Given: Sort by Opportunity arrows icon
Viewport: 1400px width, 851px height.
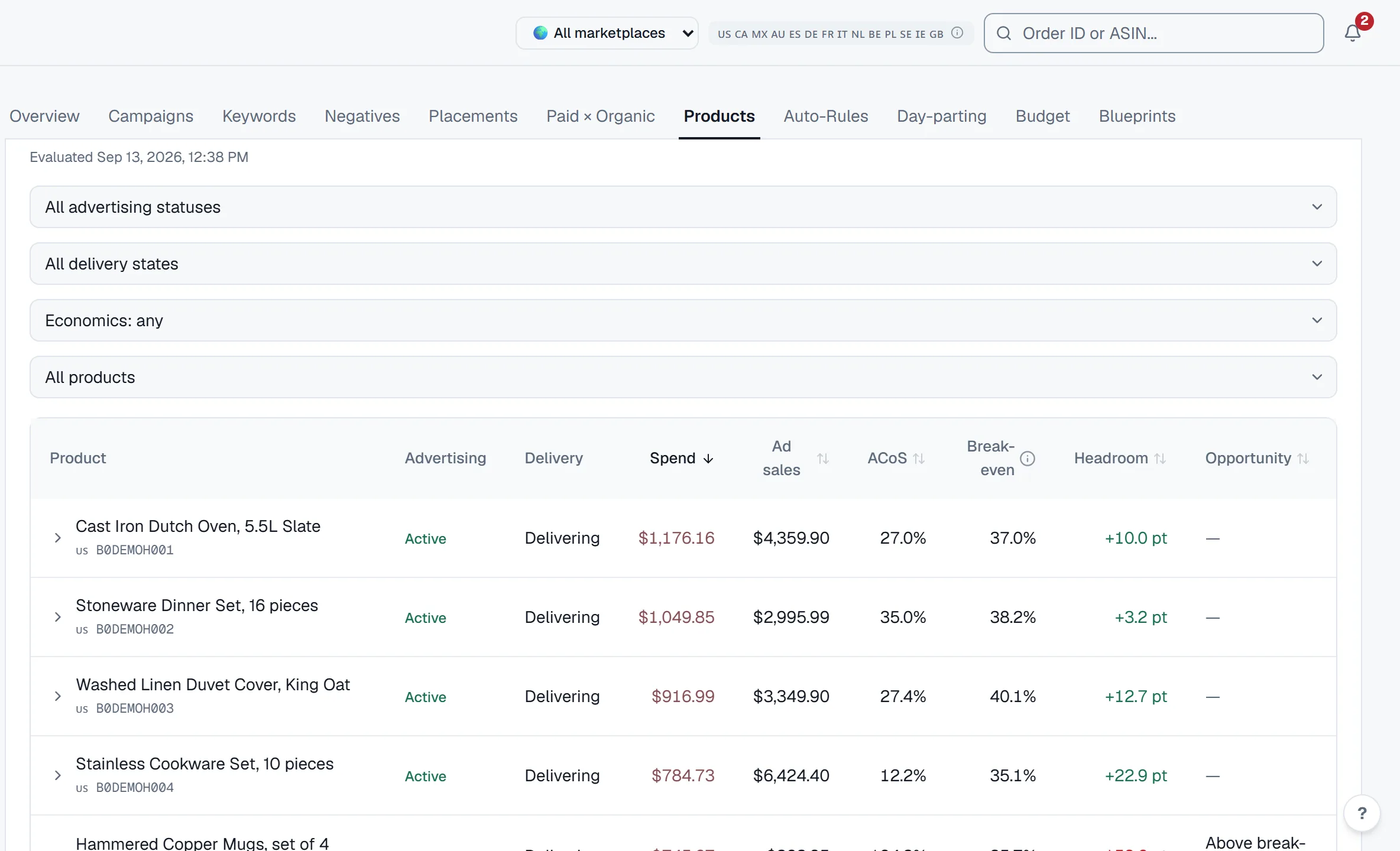Looking at the screenshot, I should pyautogui.click(x=1303, y=458).
